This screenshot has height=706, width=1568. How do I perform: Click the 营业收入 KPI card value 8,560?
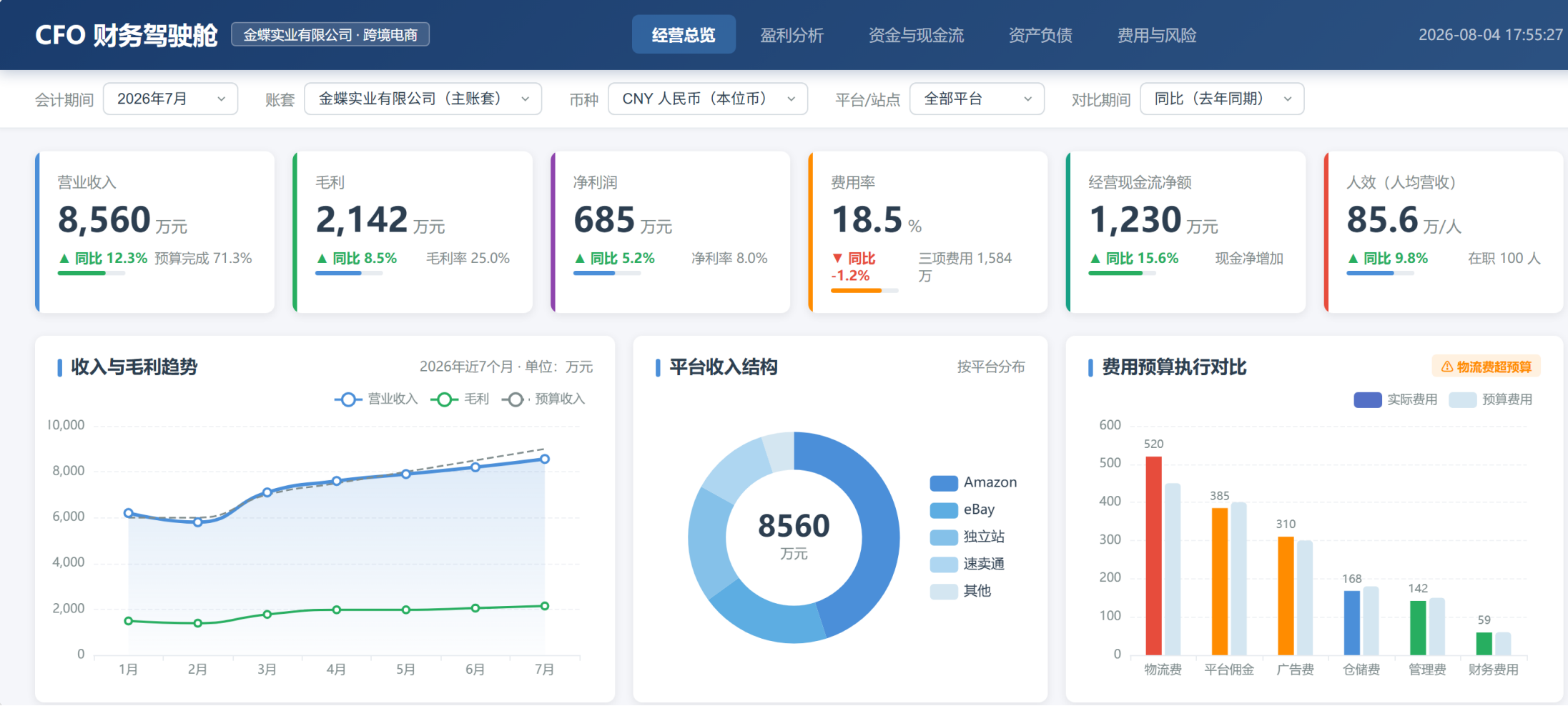[104, 219]
